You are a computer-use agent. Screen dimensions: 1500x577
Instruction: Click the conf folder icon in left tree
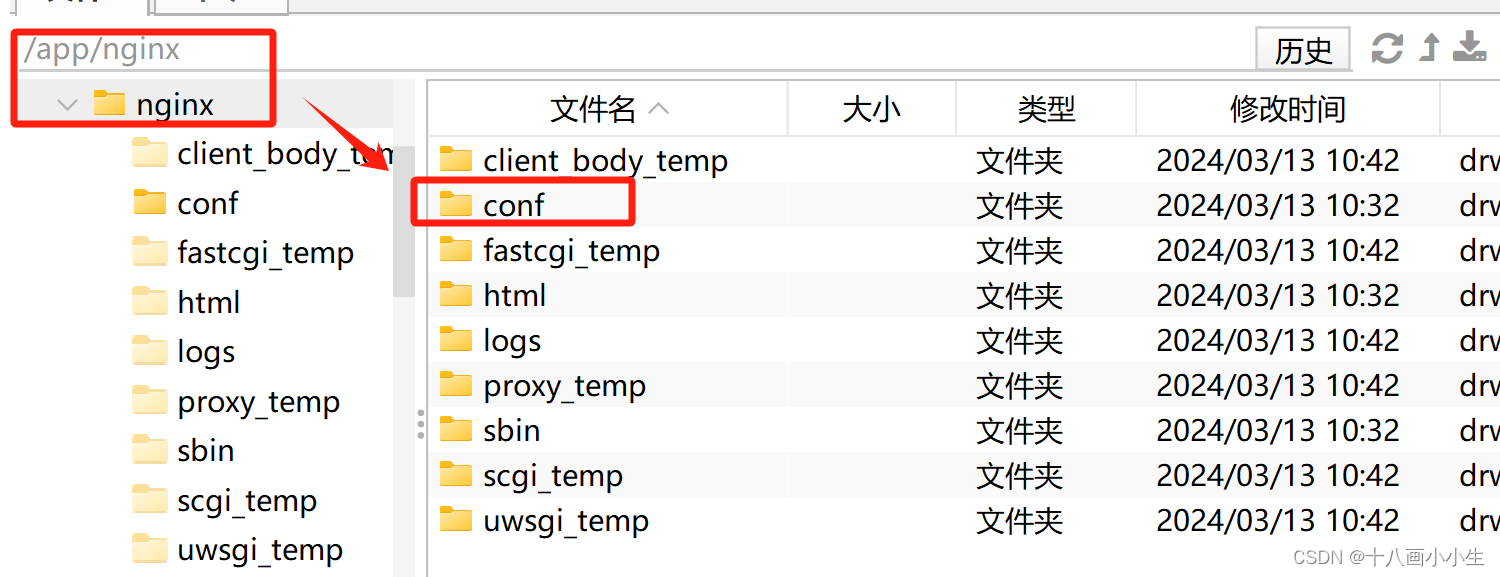pyautogui.click(x=150, y=202)
